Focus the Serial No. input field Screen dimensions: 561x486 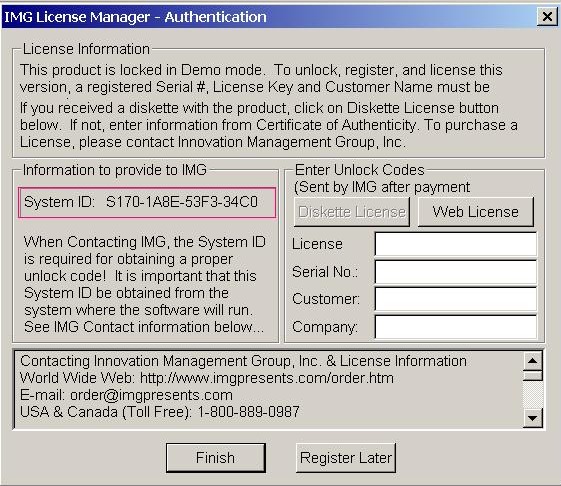click(x=455, y=272)
